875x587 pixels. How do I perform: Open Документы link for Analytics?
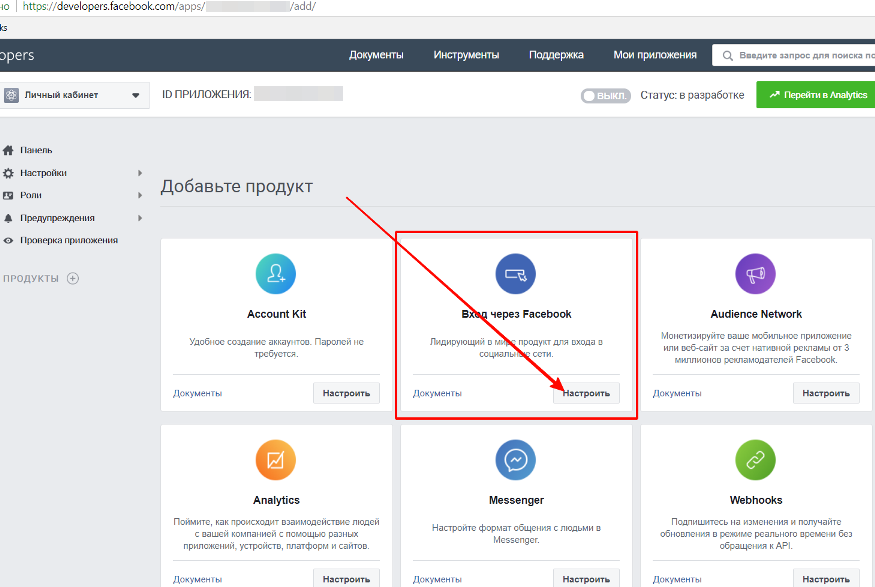[198, 580]
